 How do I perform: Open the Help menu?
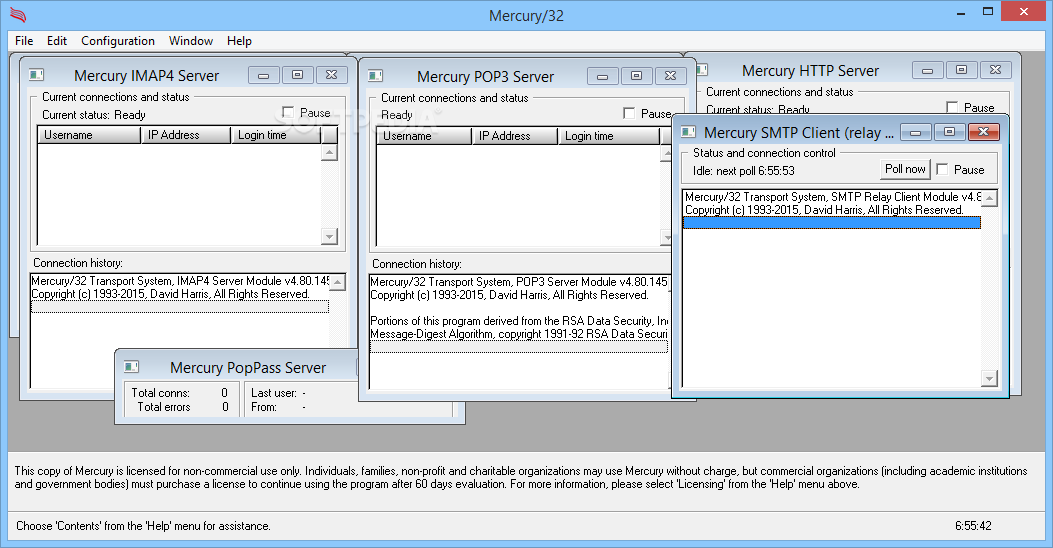(239, 41)
